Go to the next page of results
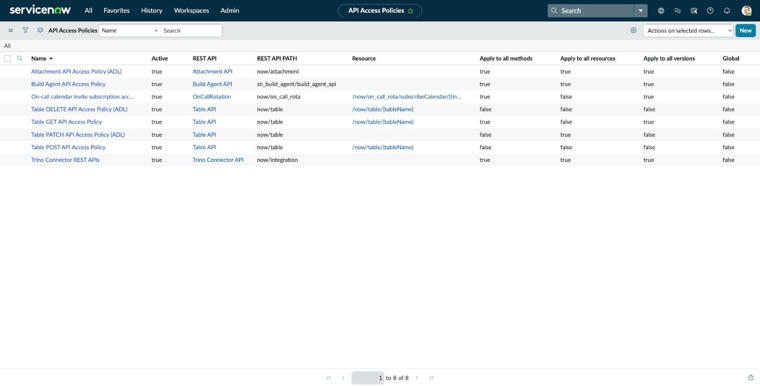760x387 pixels. pyautogui.click(x=416, y=378)
